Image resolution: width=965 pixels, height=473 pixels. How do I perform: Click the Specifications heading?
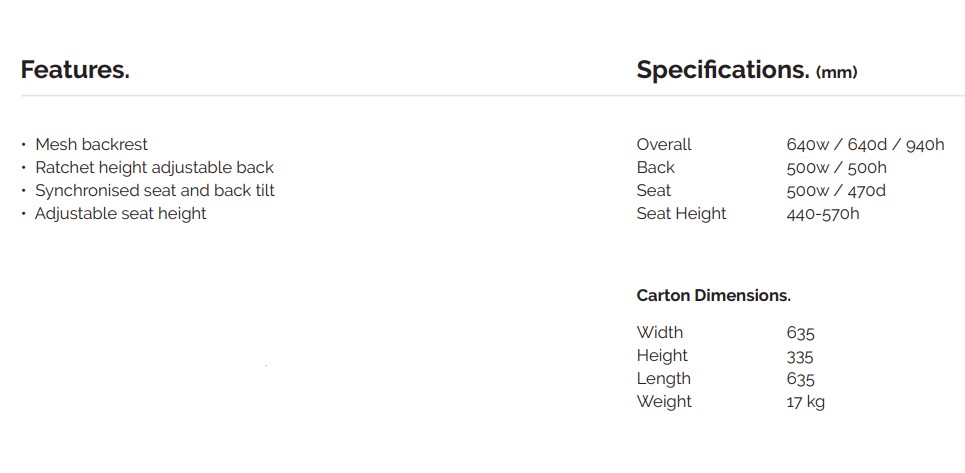point(722,70)
